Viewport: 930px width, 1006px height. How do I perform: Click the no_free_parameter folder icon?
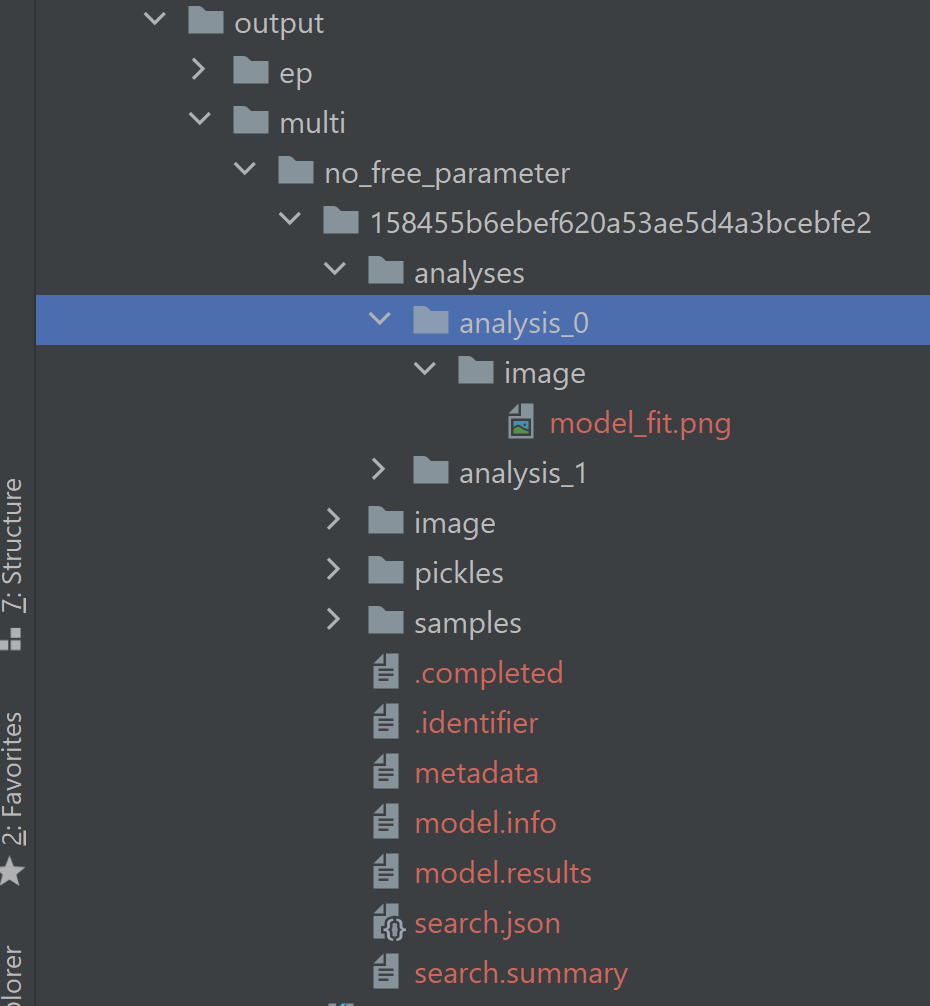296,170
